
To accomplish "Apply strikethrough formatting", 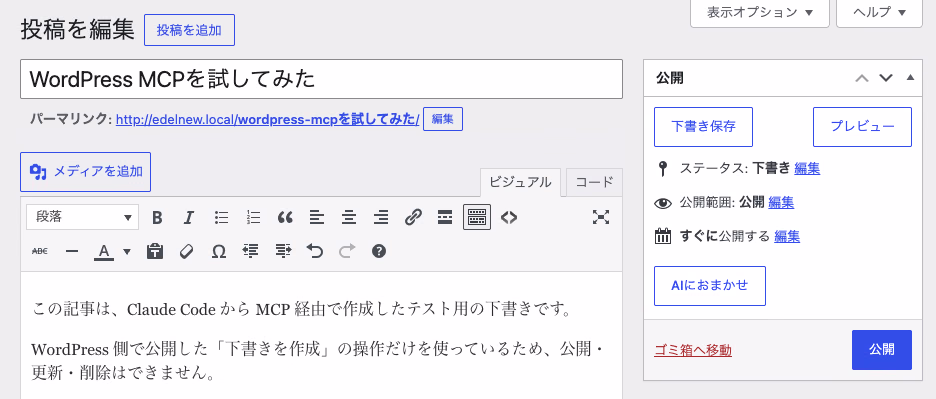I will tap(39, 251).
